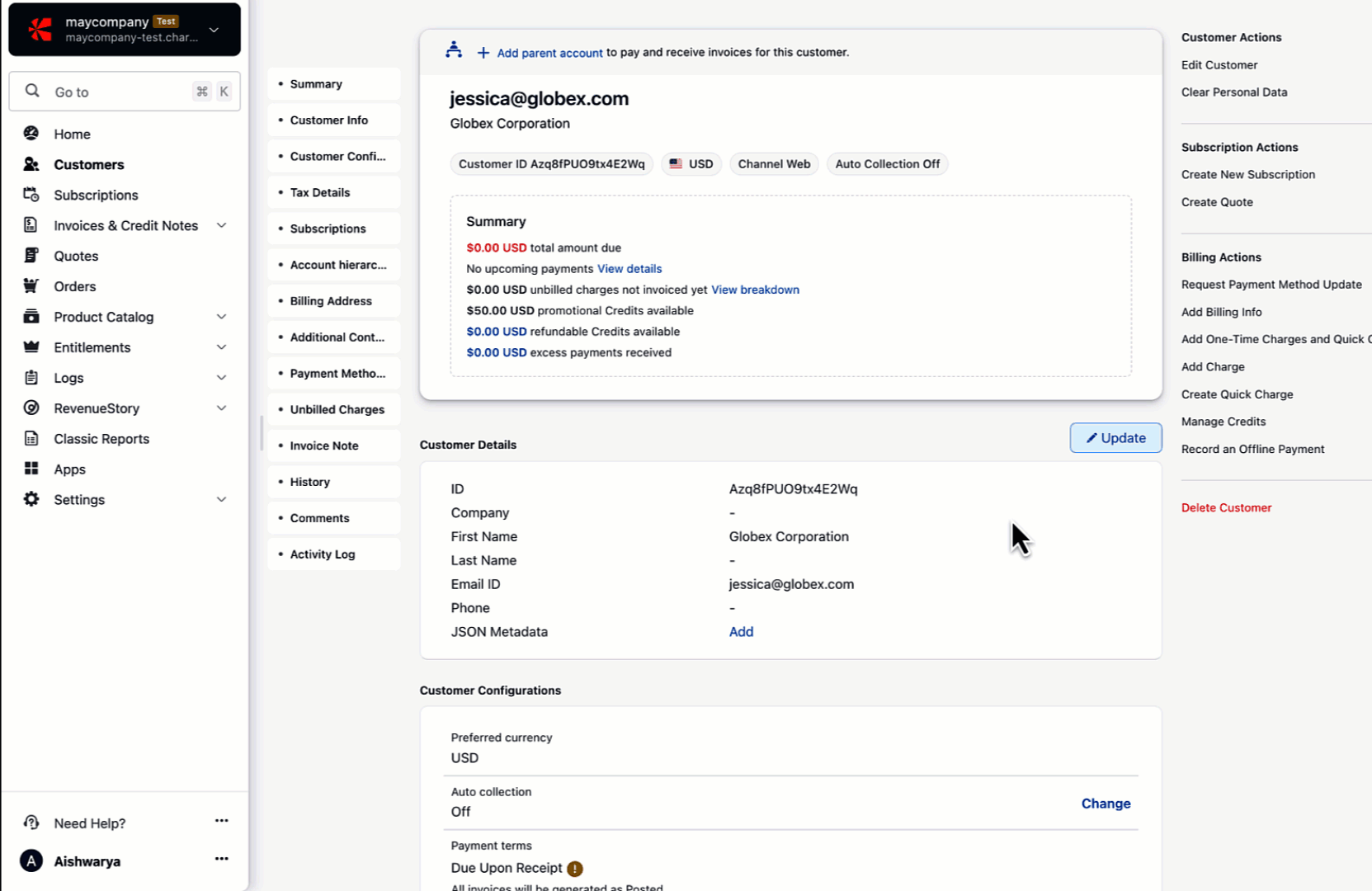Screen dimensions: 1372x891
Task: Click the Update customer details button
Action: click(x=1115, y=438)
